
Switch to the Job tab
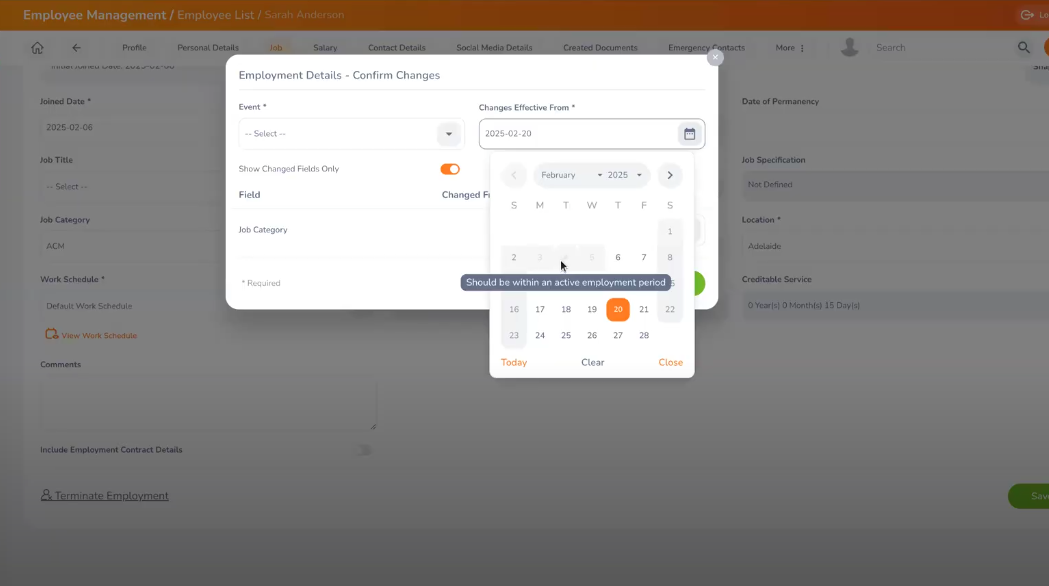pos(276,48)
